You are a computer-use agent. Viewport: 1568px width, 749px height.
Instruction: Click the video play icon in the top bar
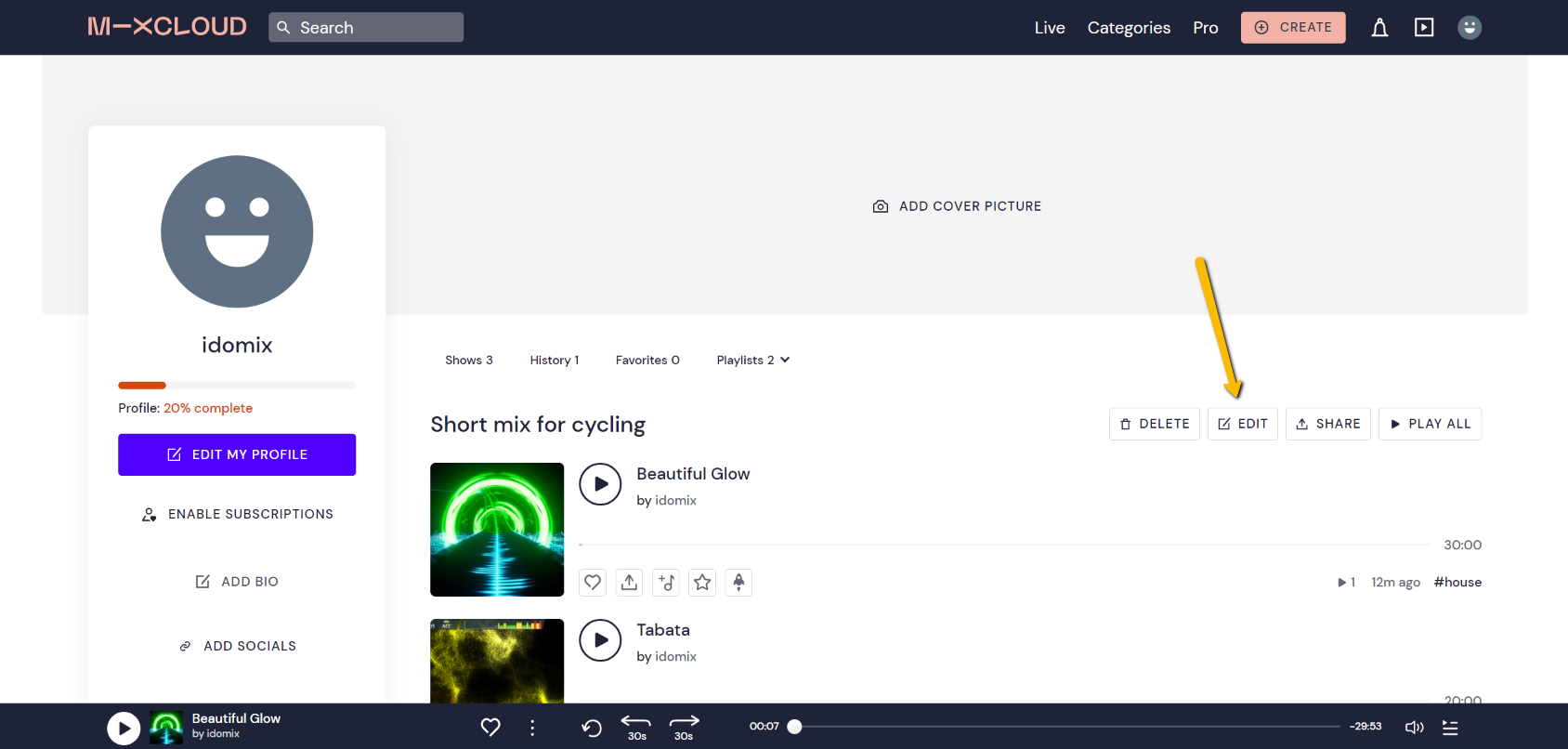(x=1424, y=28)
